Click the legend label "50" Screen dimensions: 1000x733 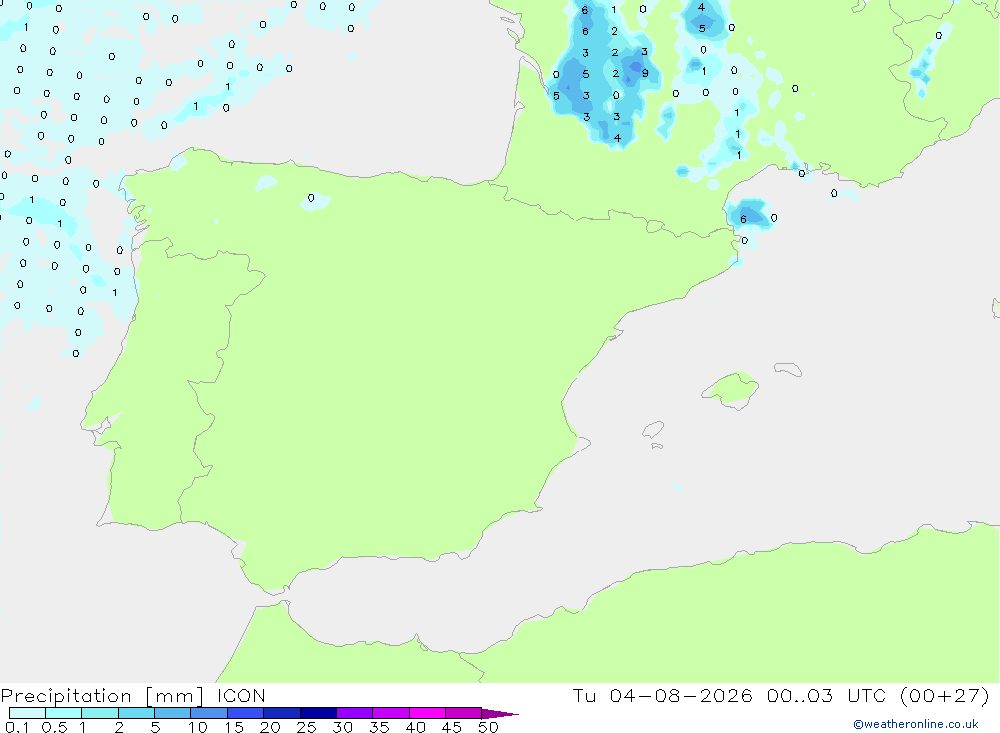click(x=488, y=727)
